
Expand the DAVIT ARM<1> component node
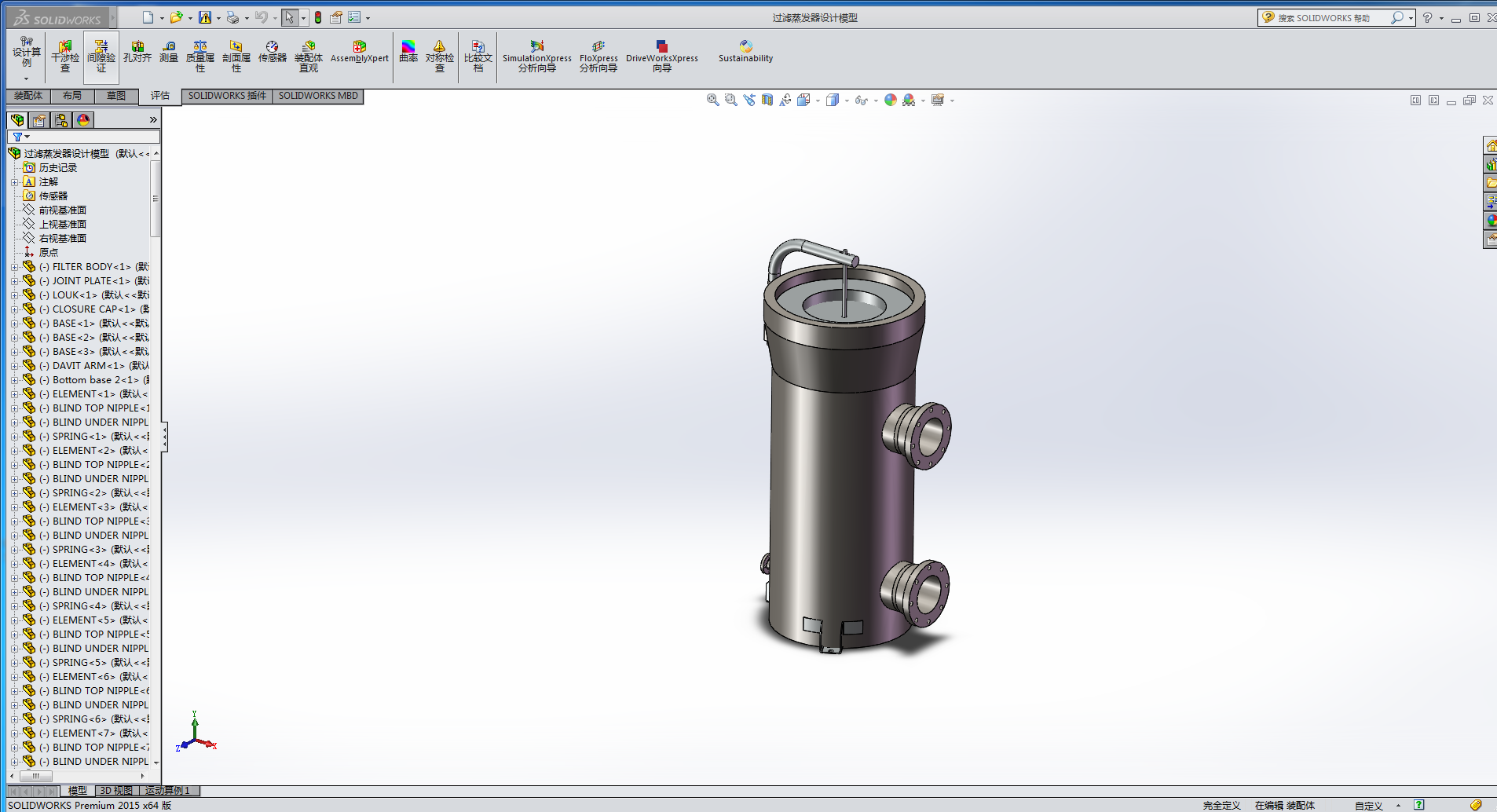click(x=14, y=366)
